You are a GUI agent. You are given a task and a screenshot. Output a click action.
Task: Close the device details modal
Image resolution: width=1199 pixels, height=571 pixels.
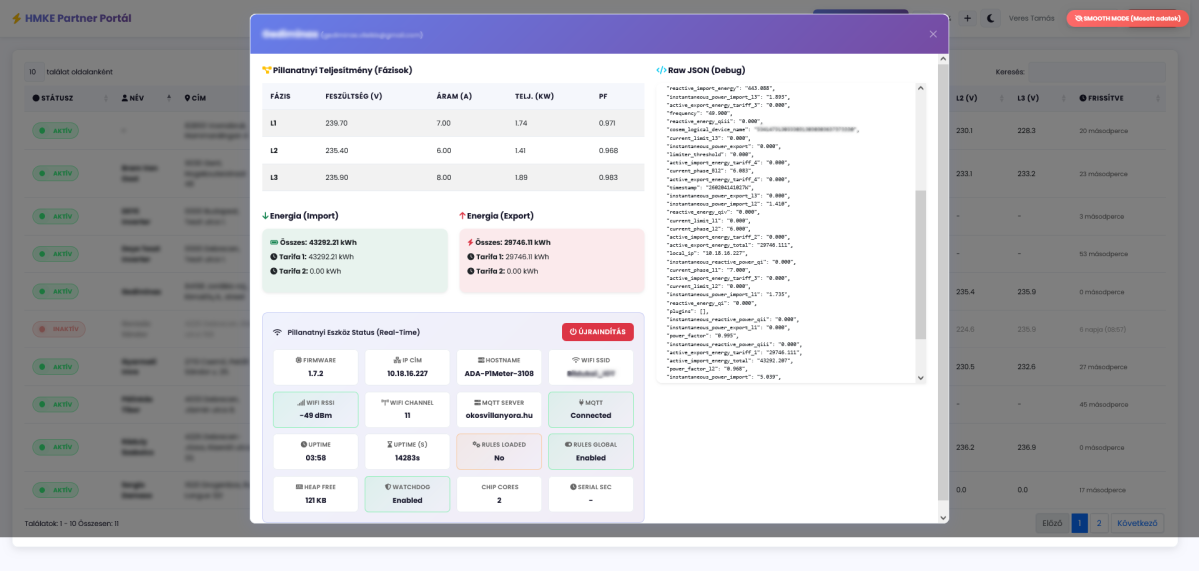932,34
